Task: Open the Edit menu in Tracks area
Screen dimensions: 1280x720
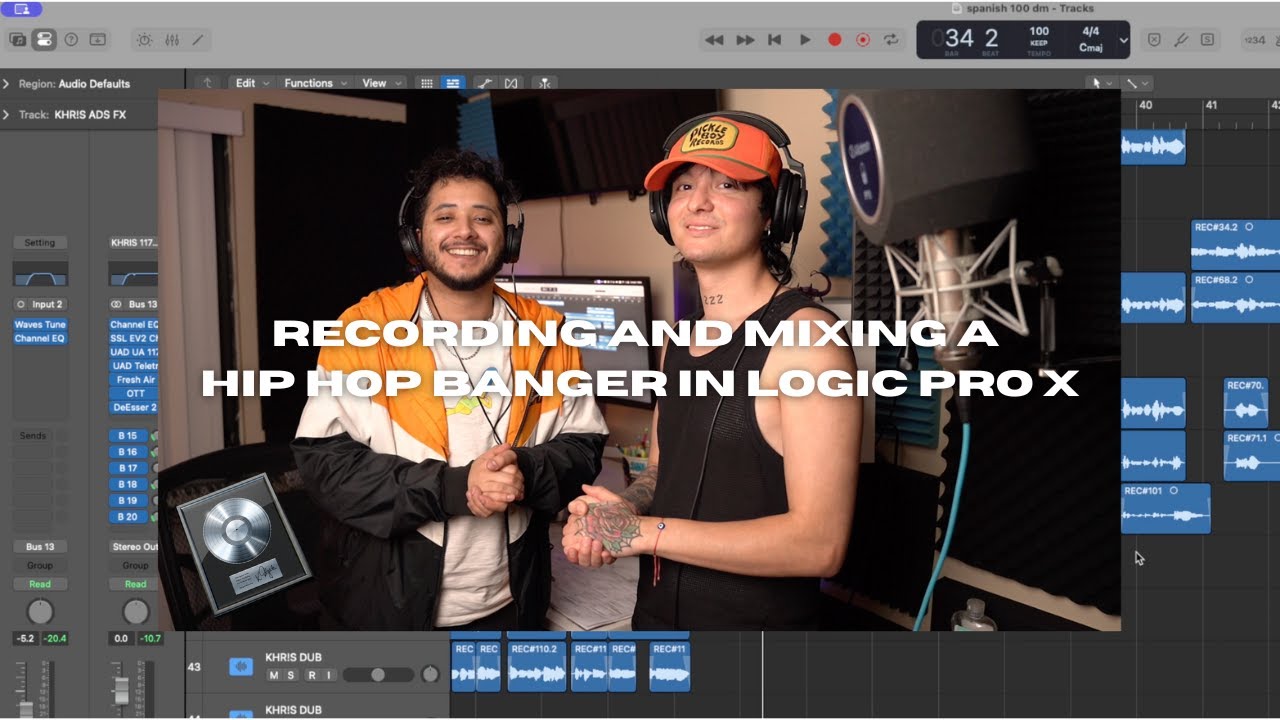Action: [250, 83]
